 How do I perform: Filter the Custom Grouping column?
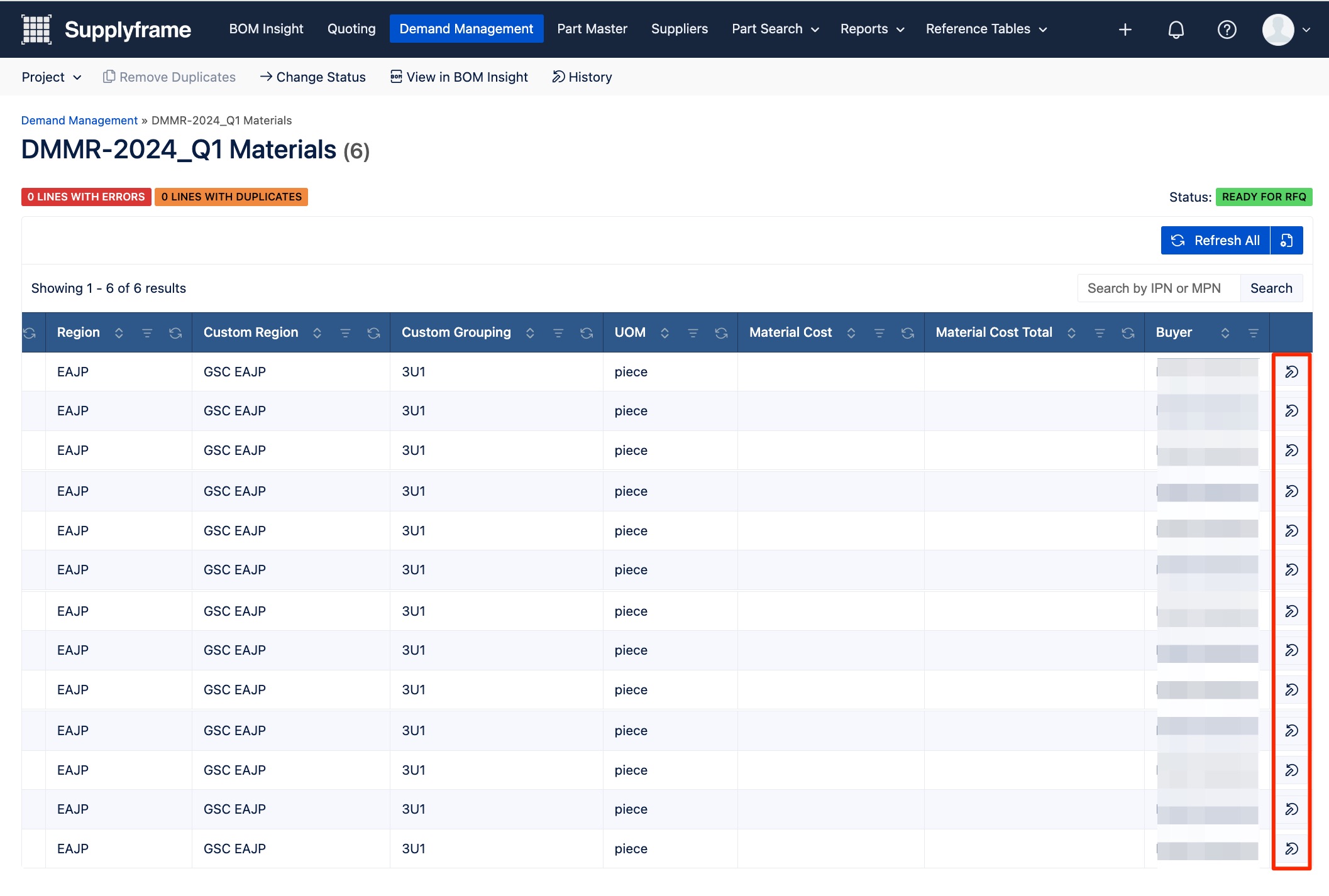[x=558, y=333]
